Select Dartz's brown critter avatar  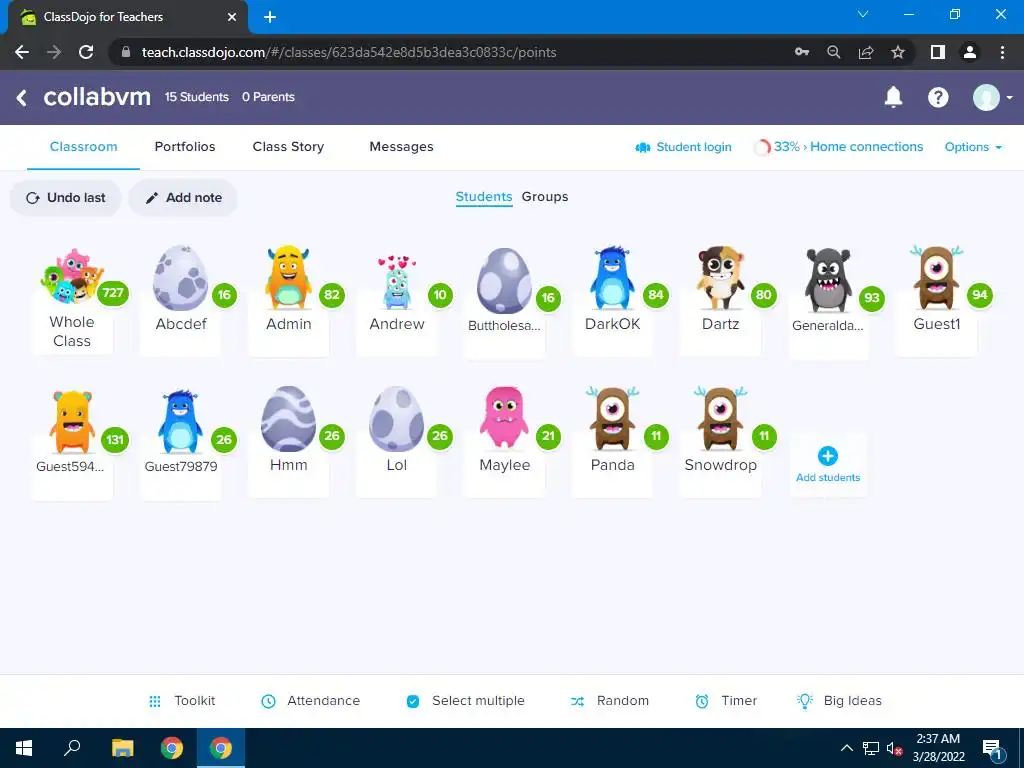720,278
